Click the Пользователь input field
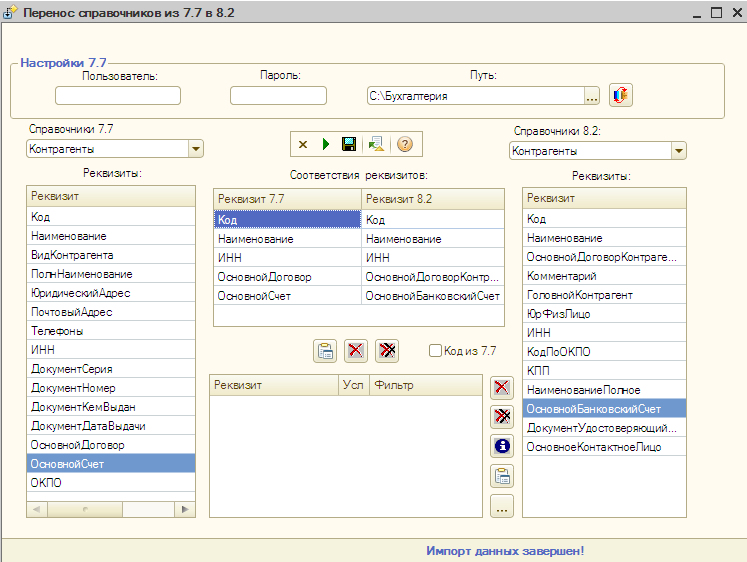Viewport: 747px width, 562px height. 118,95
